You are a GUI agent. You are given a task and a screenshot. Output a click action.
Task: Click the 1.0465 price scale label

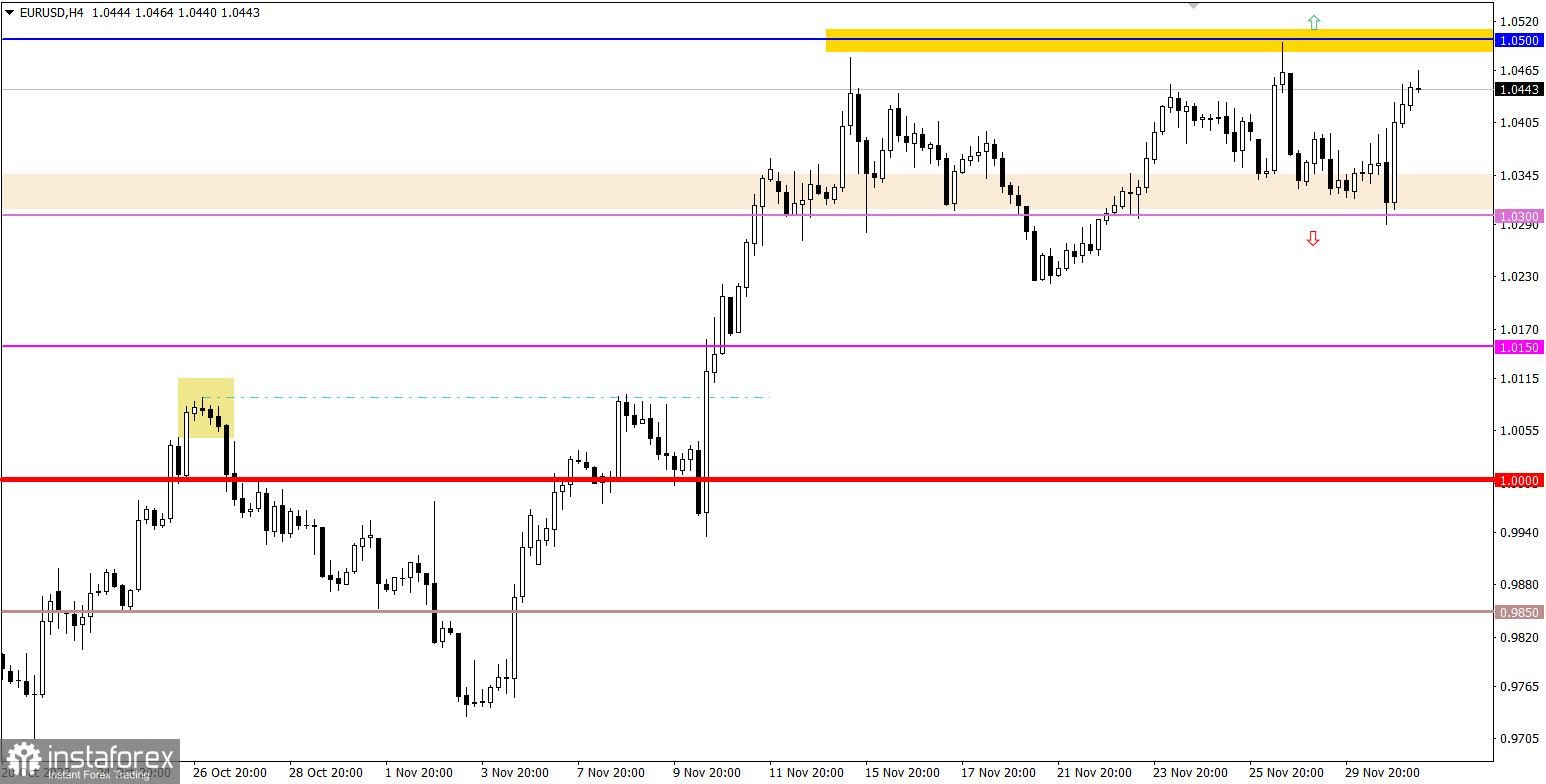coord(1520,71)
